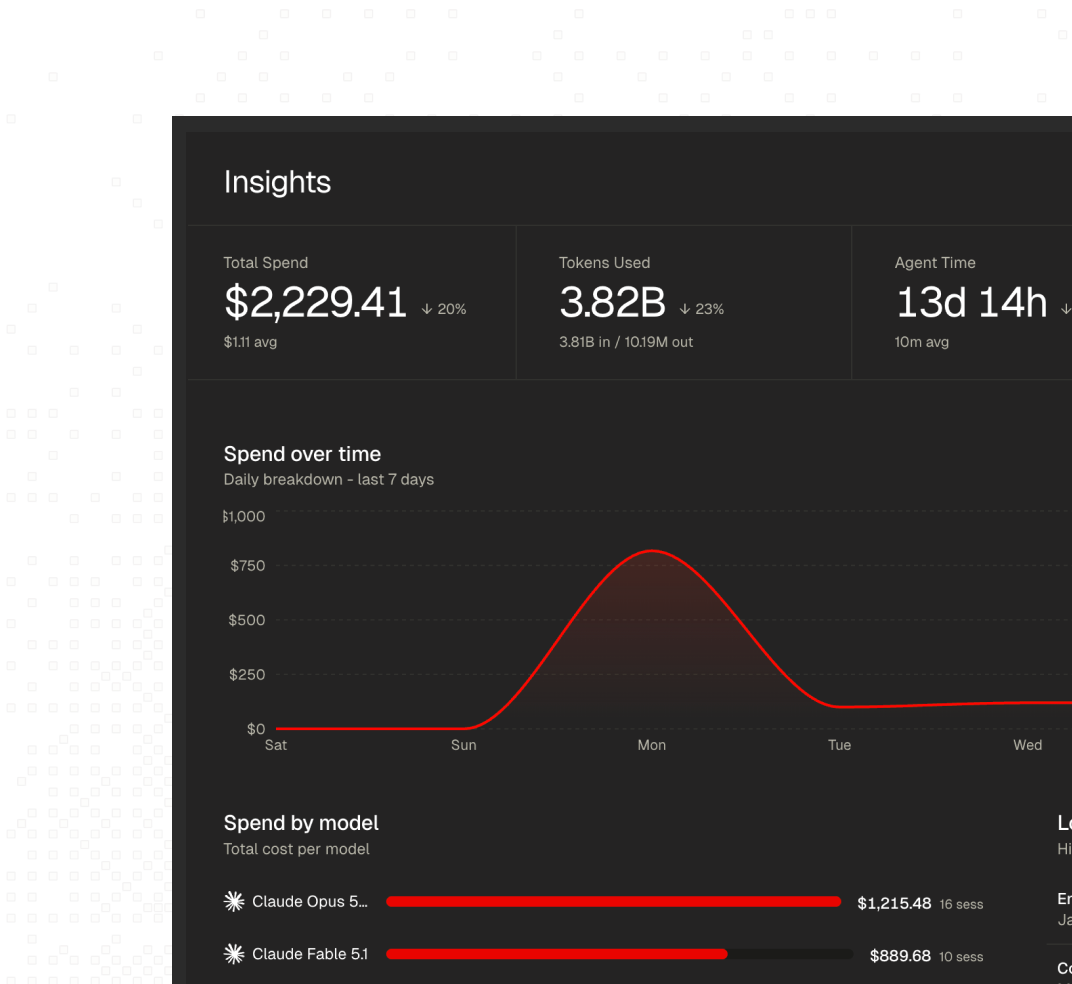The height and width of the screenshot is (984, 1072).
Task: Click the Mon peak on the spend chart
Action: tap(652, 550)
